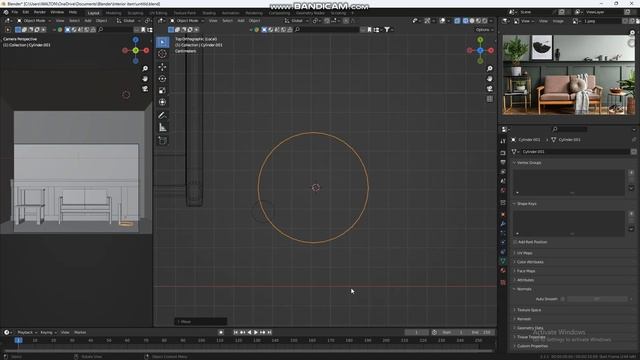Select the Add Cube tool in viewport toolbar
640x360 pixels.
[x=162, y=141]
